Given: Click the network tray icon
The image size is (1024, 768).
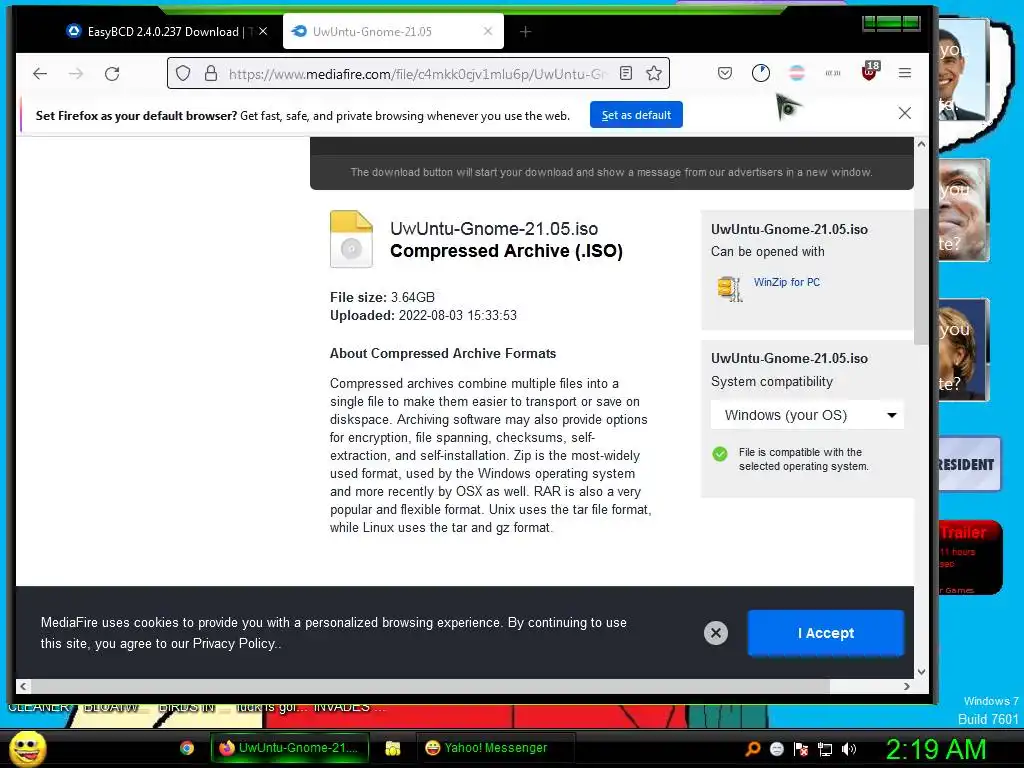Looking at the screenshot, I should (825, 749).
